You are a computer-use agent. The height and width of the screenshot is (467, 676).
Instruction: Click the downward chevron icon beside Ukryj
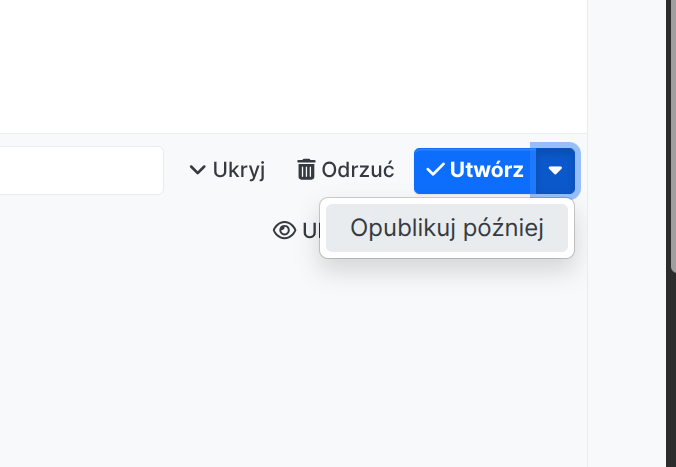click(x=197, y=170)
